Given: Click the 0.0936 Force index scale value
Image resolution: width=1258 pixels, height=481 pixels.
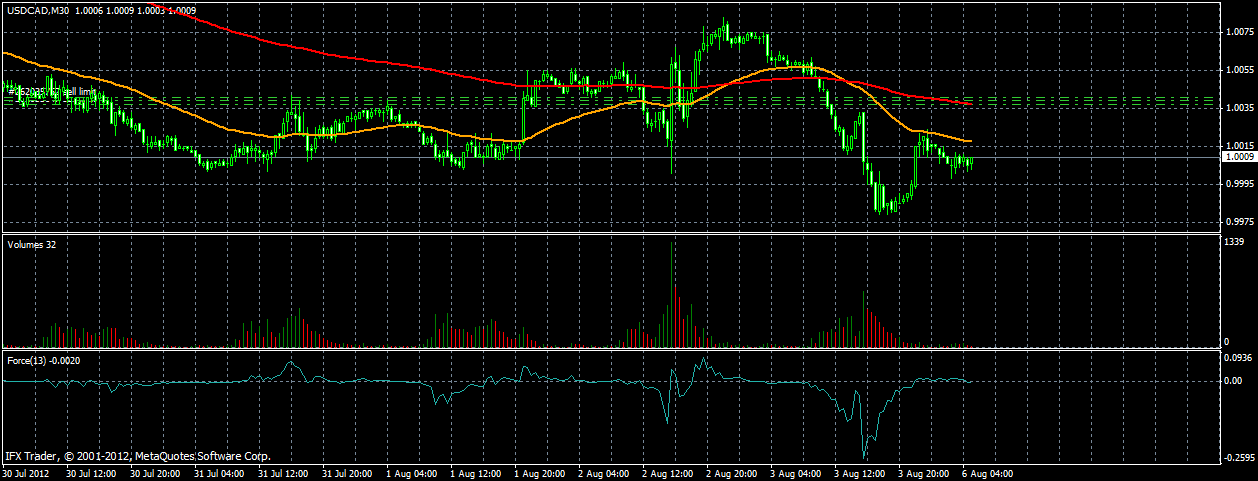Looking at the screenshot, I should [1239, 357].
